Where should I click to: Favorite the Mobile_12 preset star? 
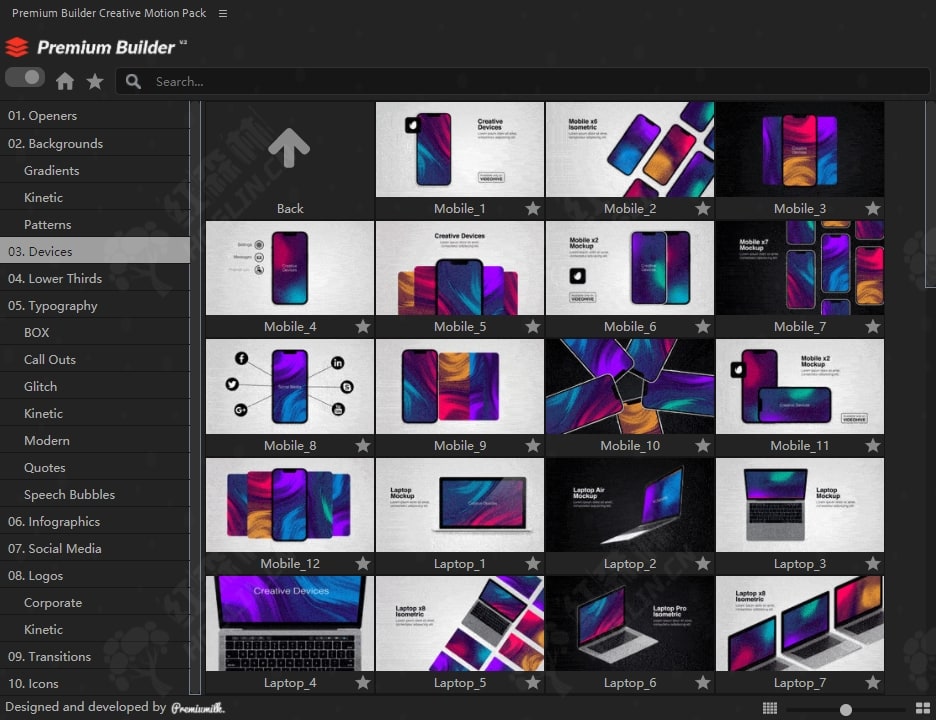(x=362, y=564)
